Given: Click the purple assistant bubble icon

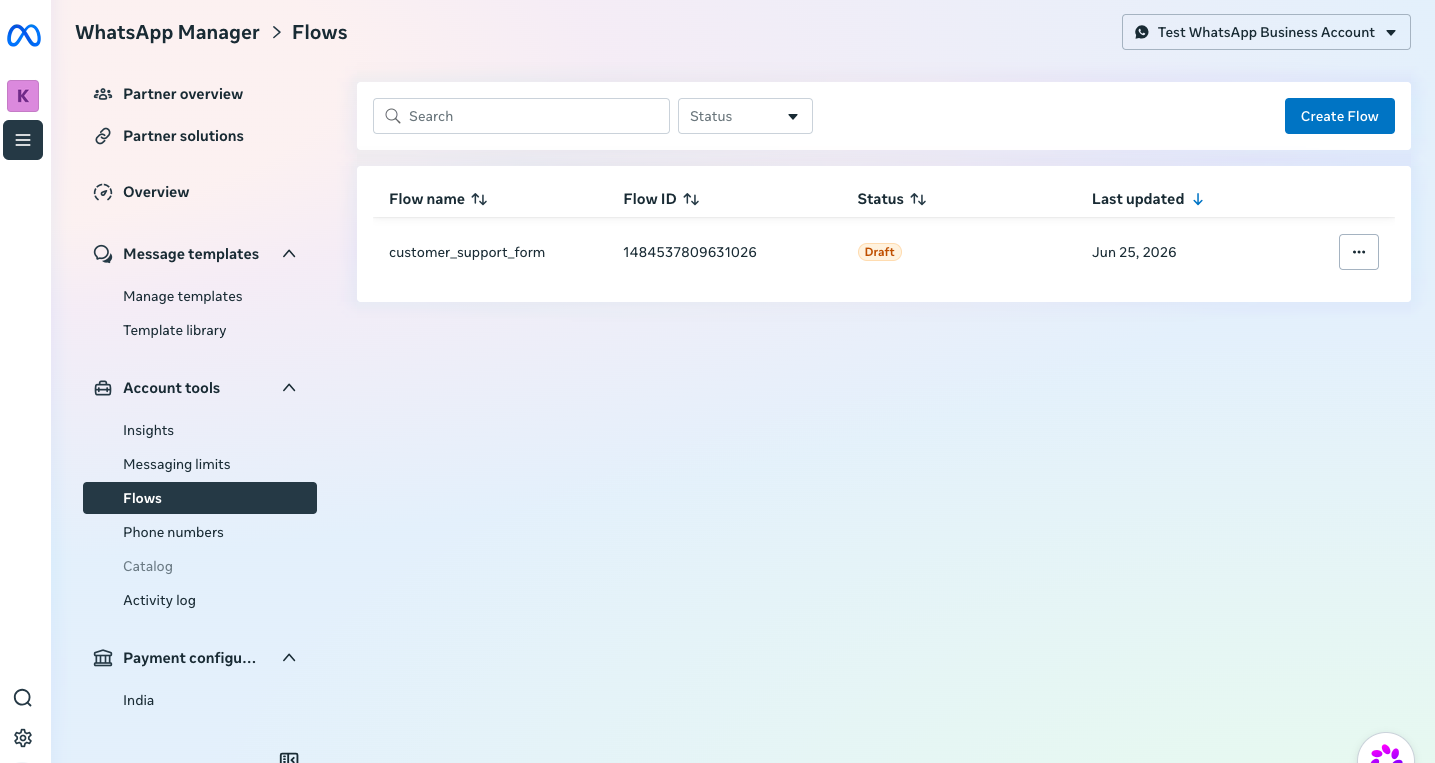Looking at the screenshot, I should pos(1386,752).
